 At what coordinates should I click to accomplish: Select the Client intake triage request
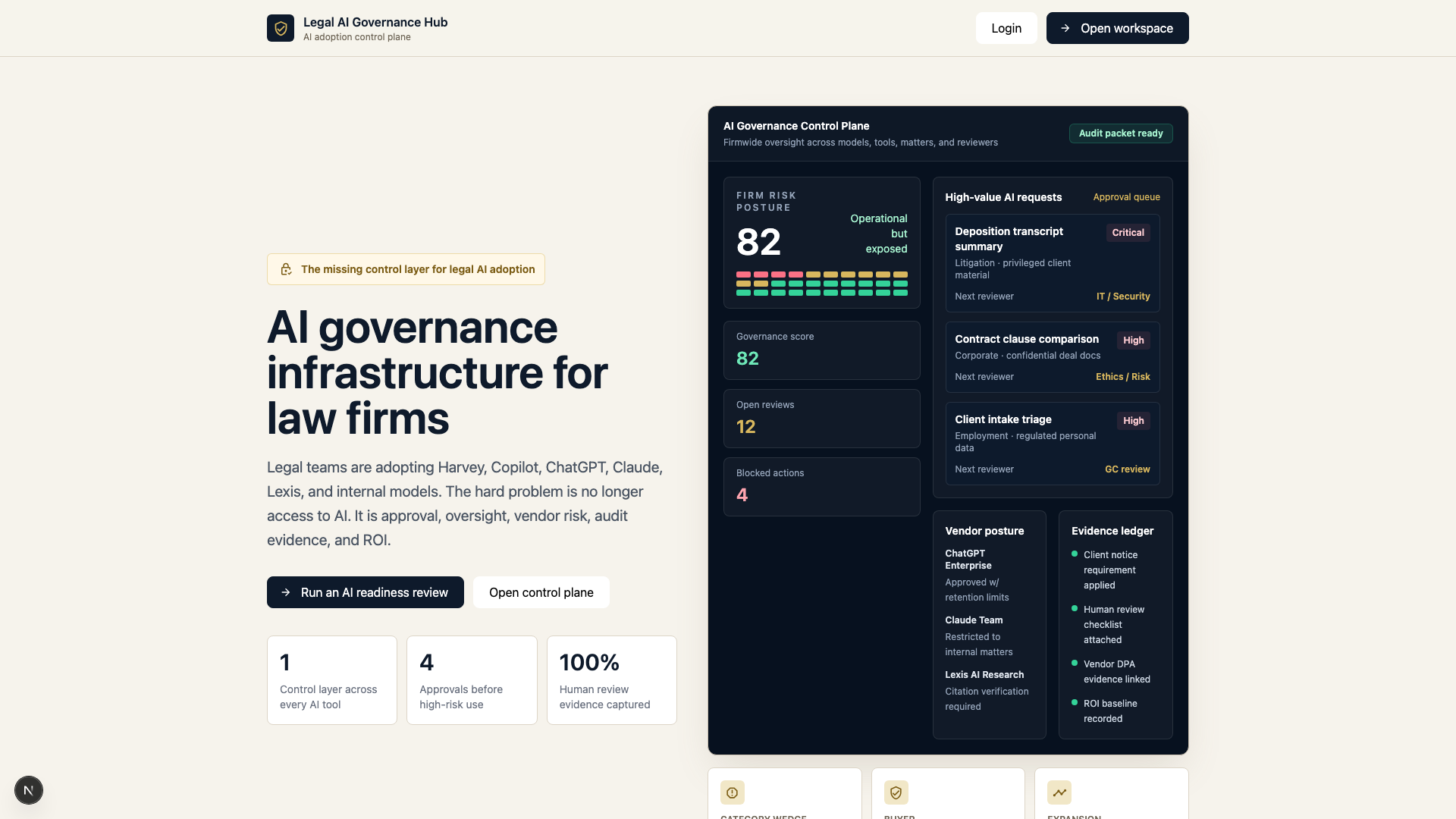point(1053,444)
